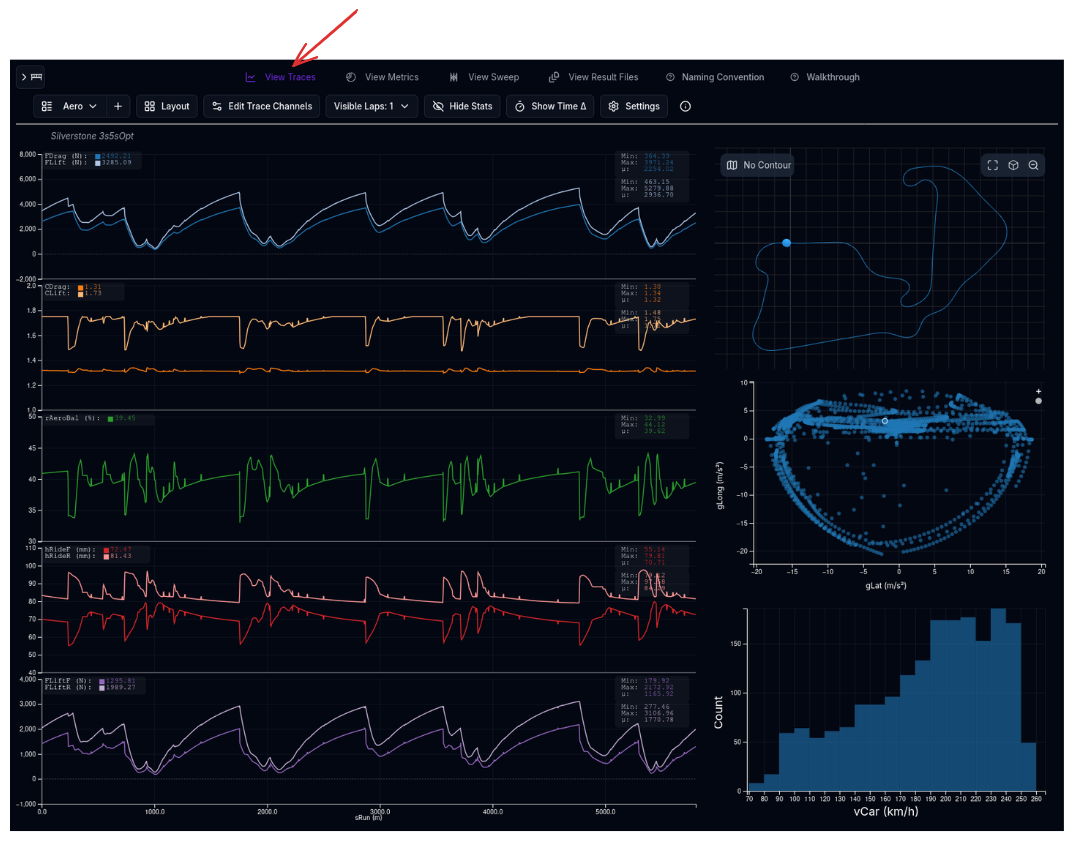Click the info icon in the toolbar
Viewport: 1073px width, 841px height.
(685, 106)
